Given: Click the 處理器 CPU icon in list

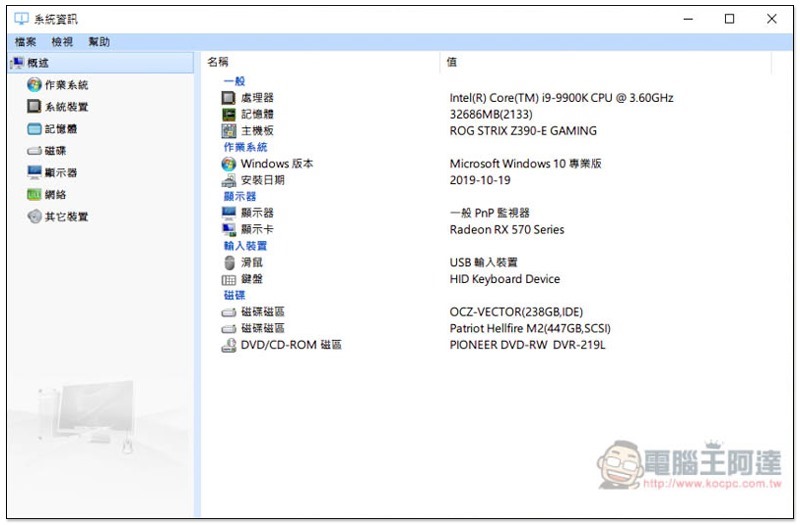Looking at the screenshot, I should [x=229, y=97].
